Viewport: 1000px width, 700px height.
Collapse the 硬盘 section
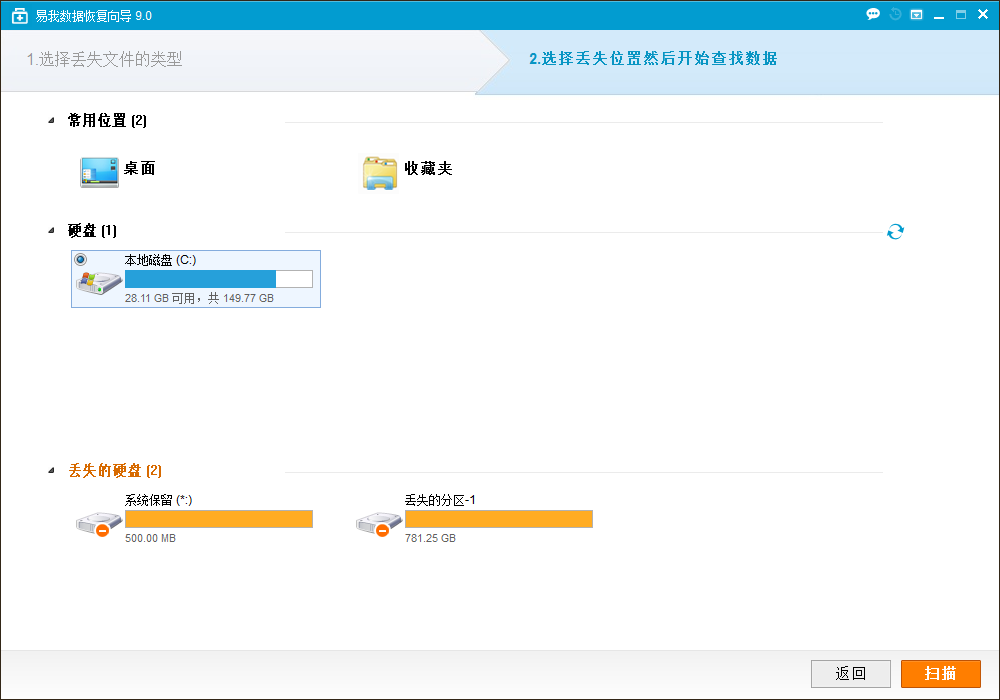tap(52, 231)
